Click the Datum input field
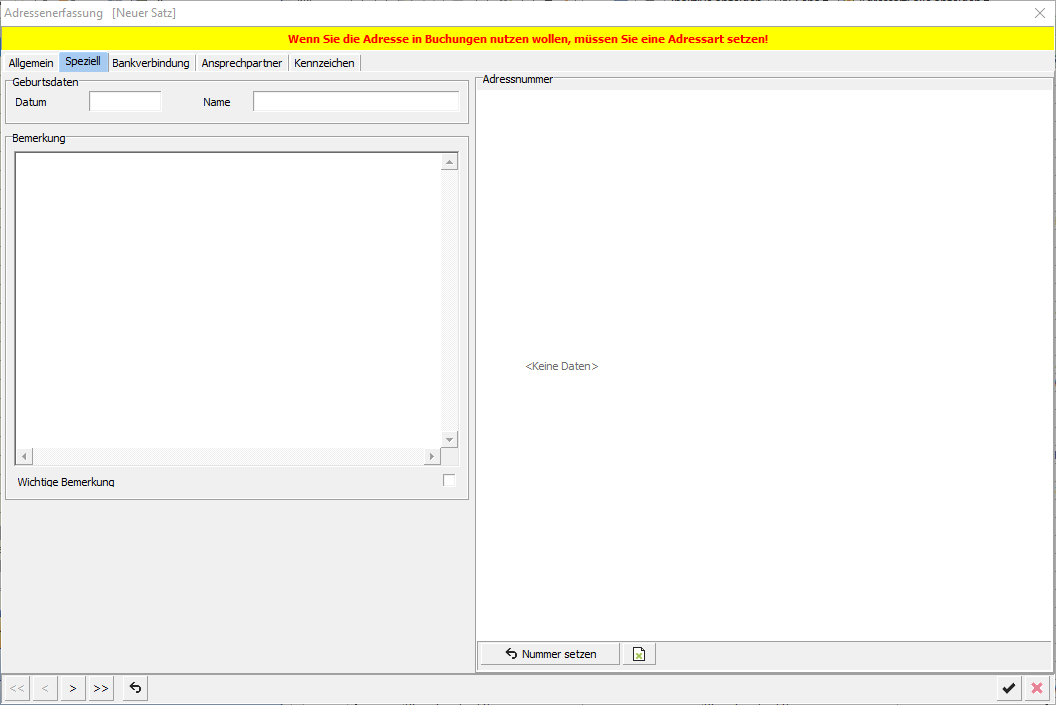Screen dimensions: 1056x705 [125, 101]
